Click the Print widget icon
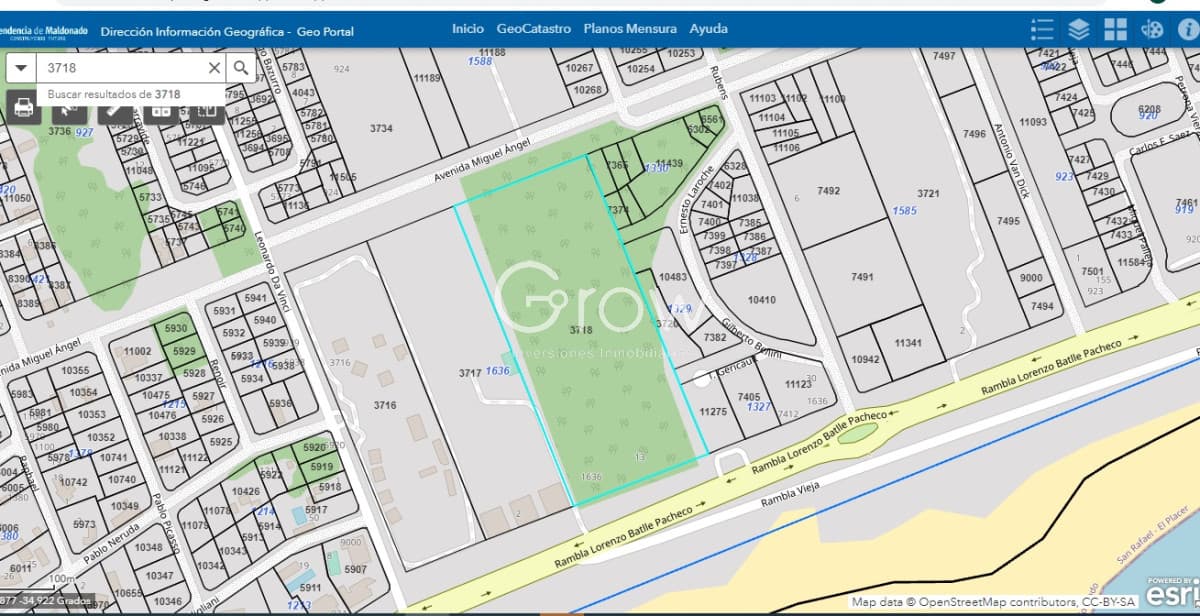The image size is (1200, 616). 24,108
